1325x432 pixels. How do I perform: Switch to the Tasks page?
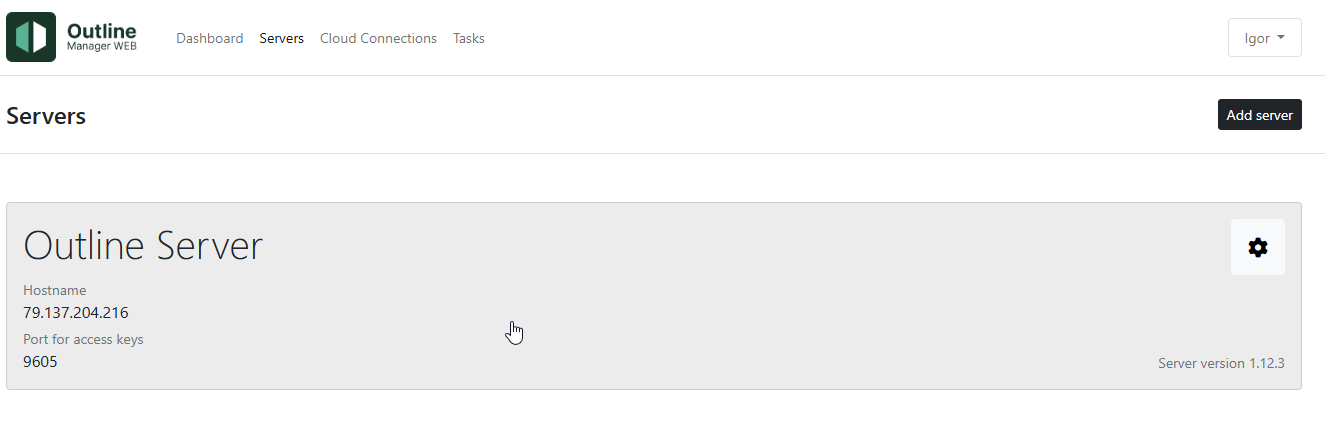[x=469, y=38]
